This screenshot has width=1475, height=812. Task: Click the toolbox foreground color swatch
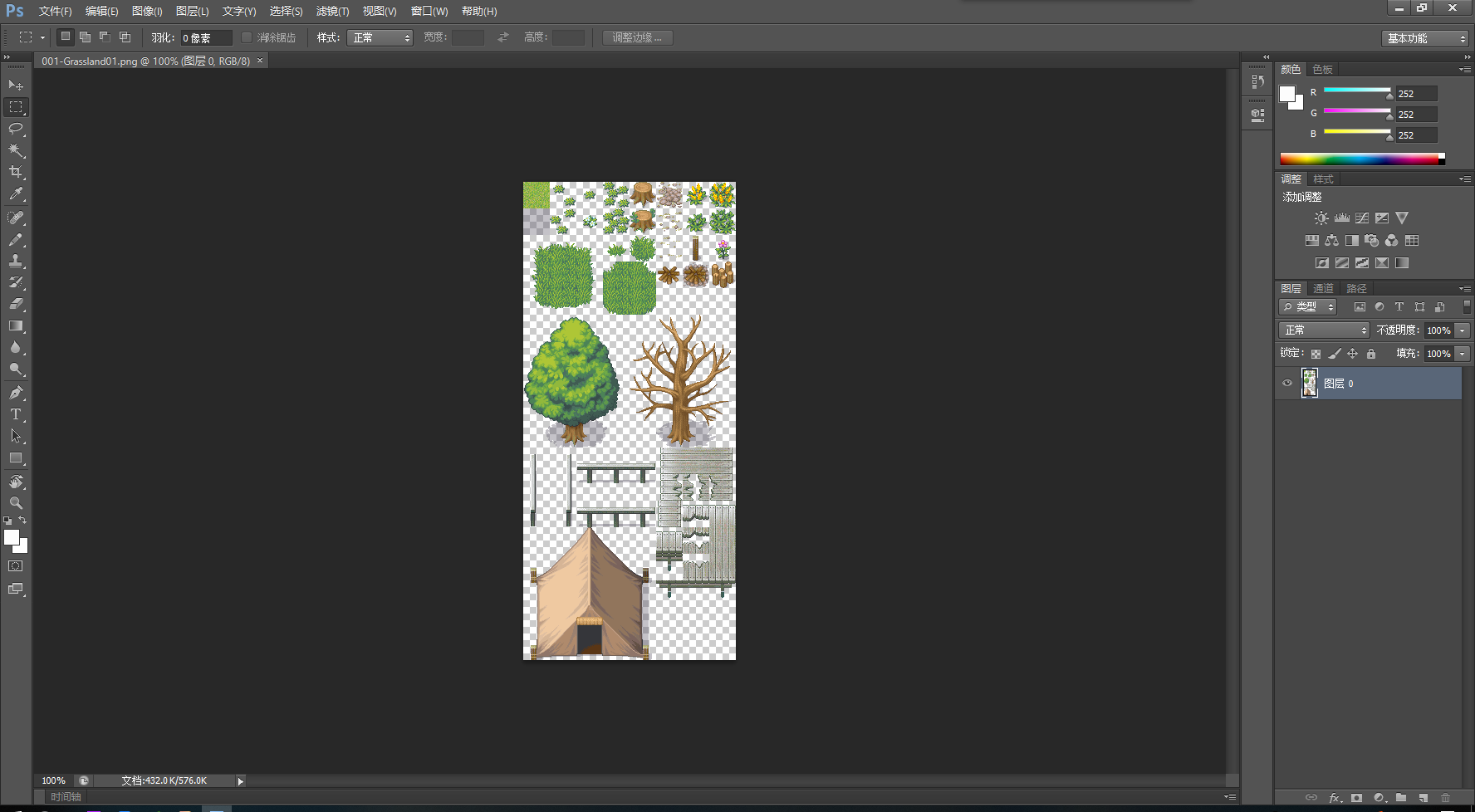click(12, 537)
